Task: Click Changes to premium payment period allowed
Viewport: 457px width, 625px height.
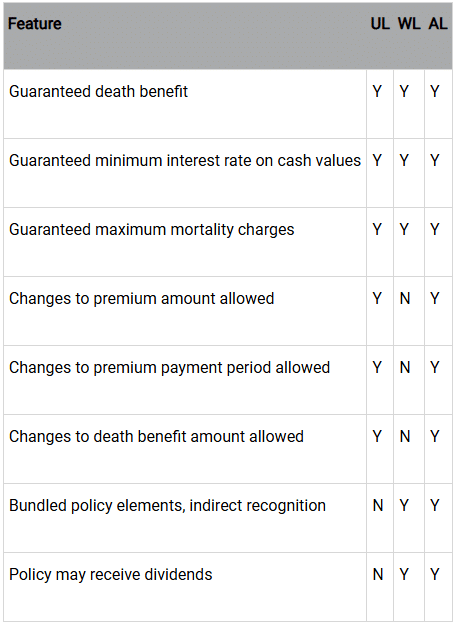Action: pyautogui.click(x=169, y=368)
